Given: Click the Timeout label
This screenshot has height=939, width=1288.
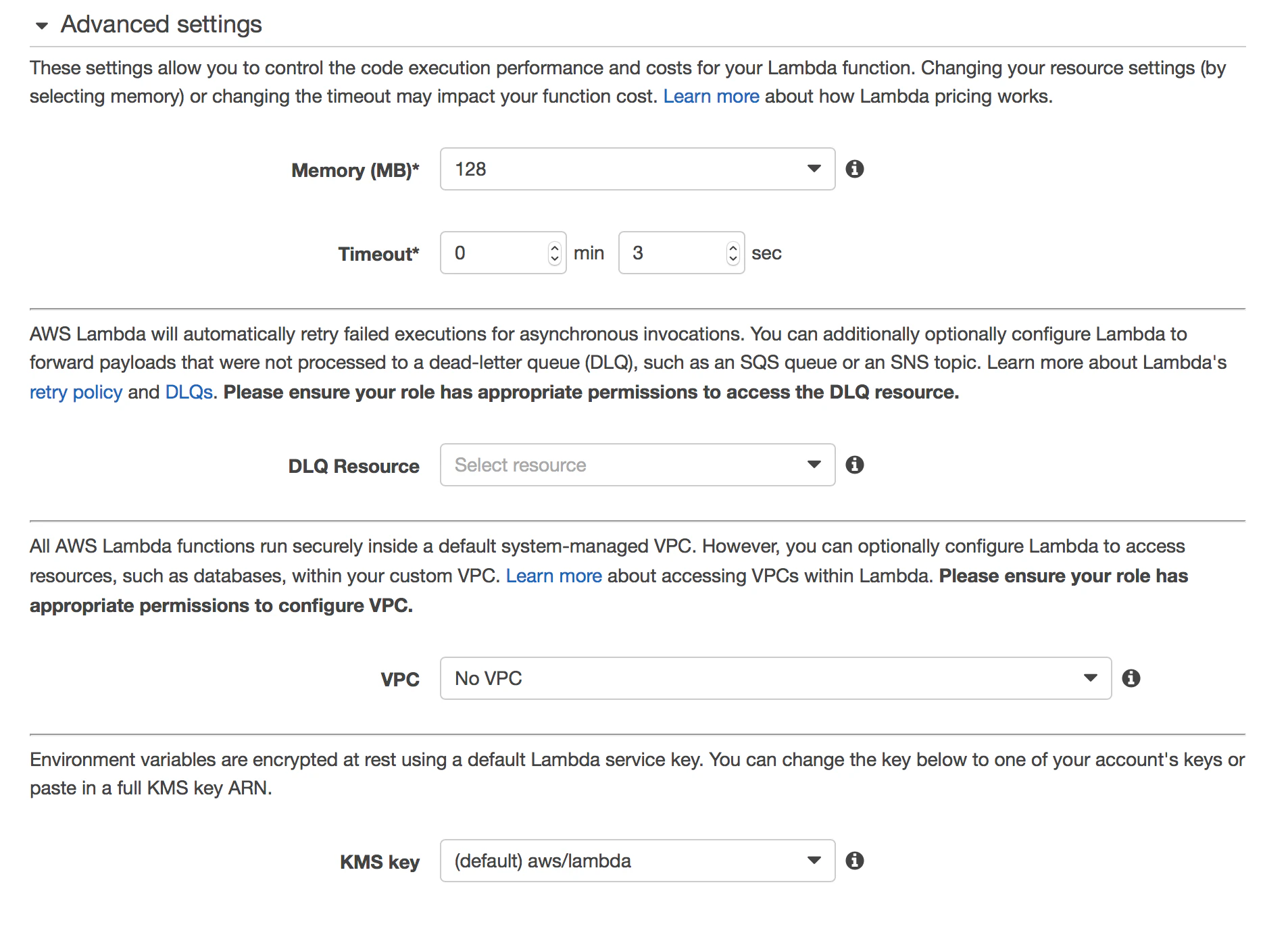Looking at the screenshot, I should coord(378,254).
